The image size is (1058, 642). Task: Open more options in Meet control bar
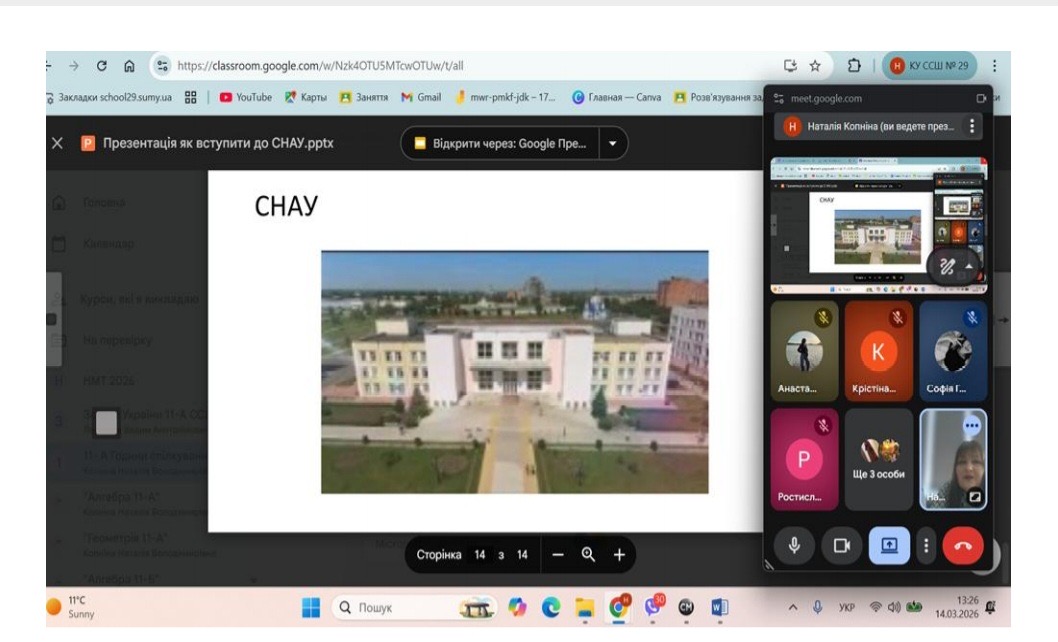(x=927, y=545)
